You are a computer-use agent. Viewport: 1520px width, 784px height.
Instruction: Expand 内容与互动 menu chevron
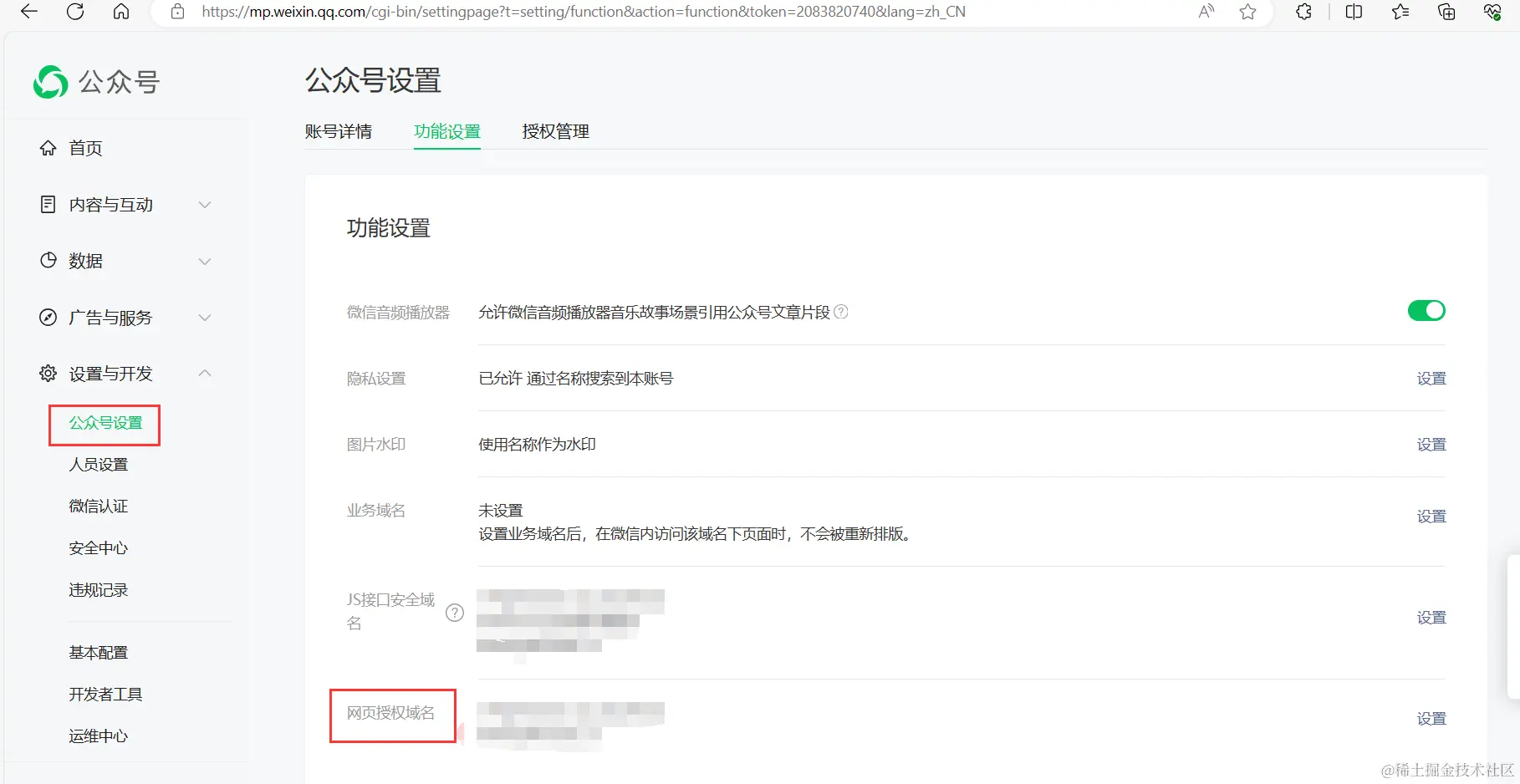205,205
